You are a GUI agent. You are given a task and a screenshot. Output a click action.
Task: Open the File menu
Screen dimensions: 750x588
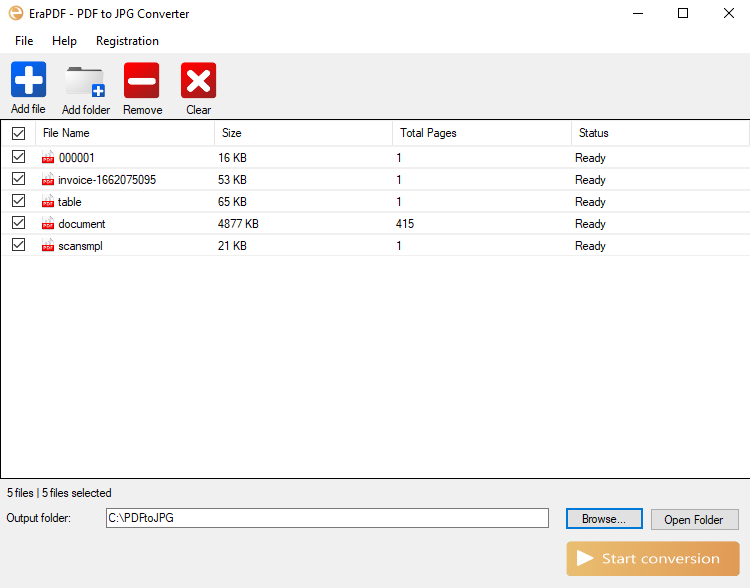(24, 41)
